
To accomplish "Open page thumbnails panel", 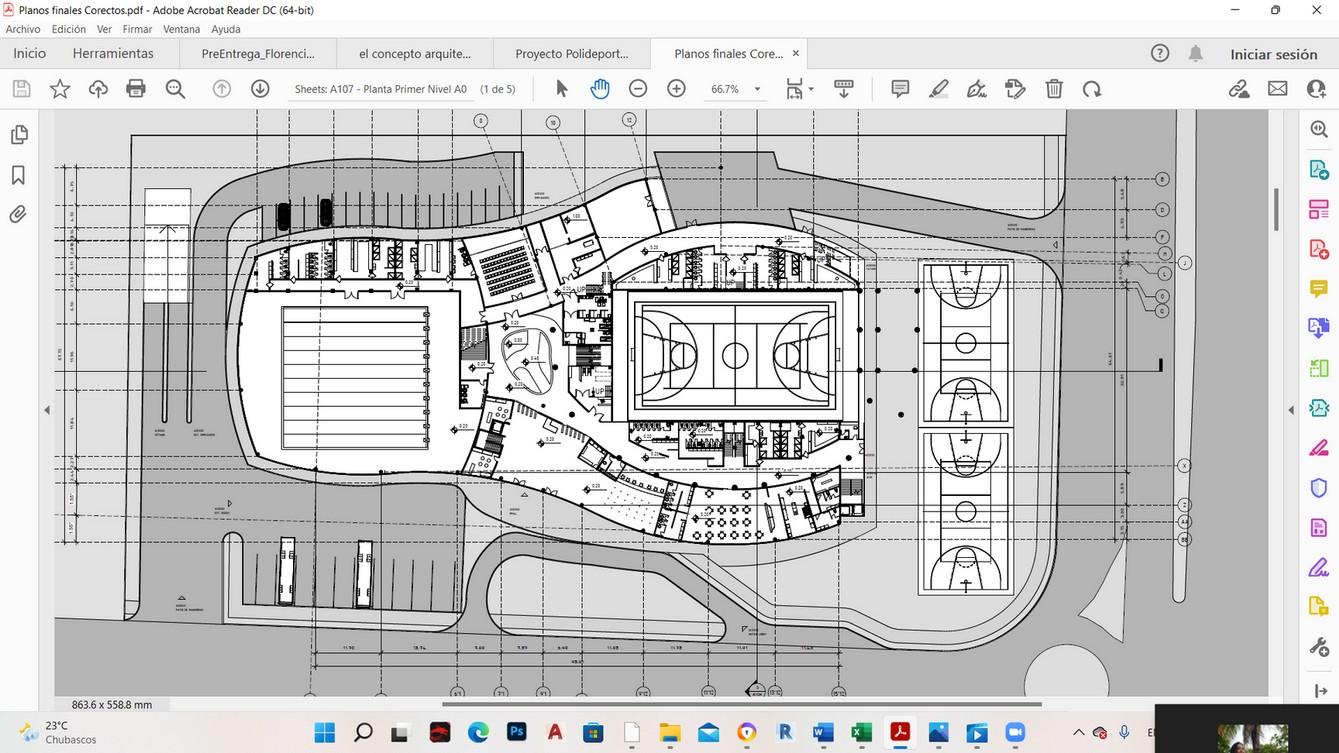I will click(x=18, y=135).
